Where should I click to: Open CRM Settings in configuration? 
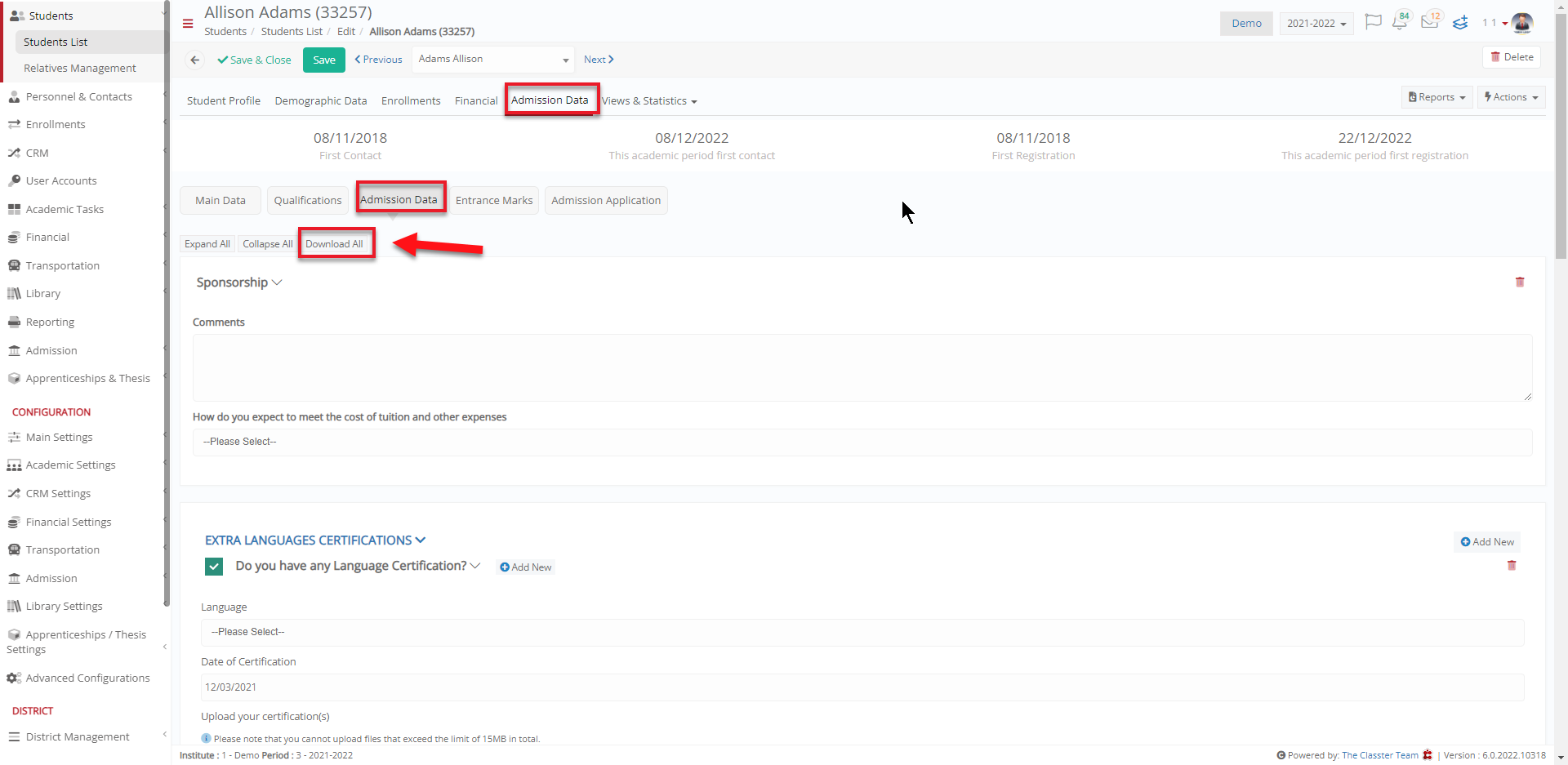[58, 493]
